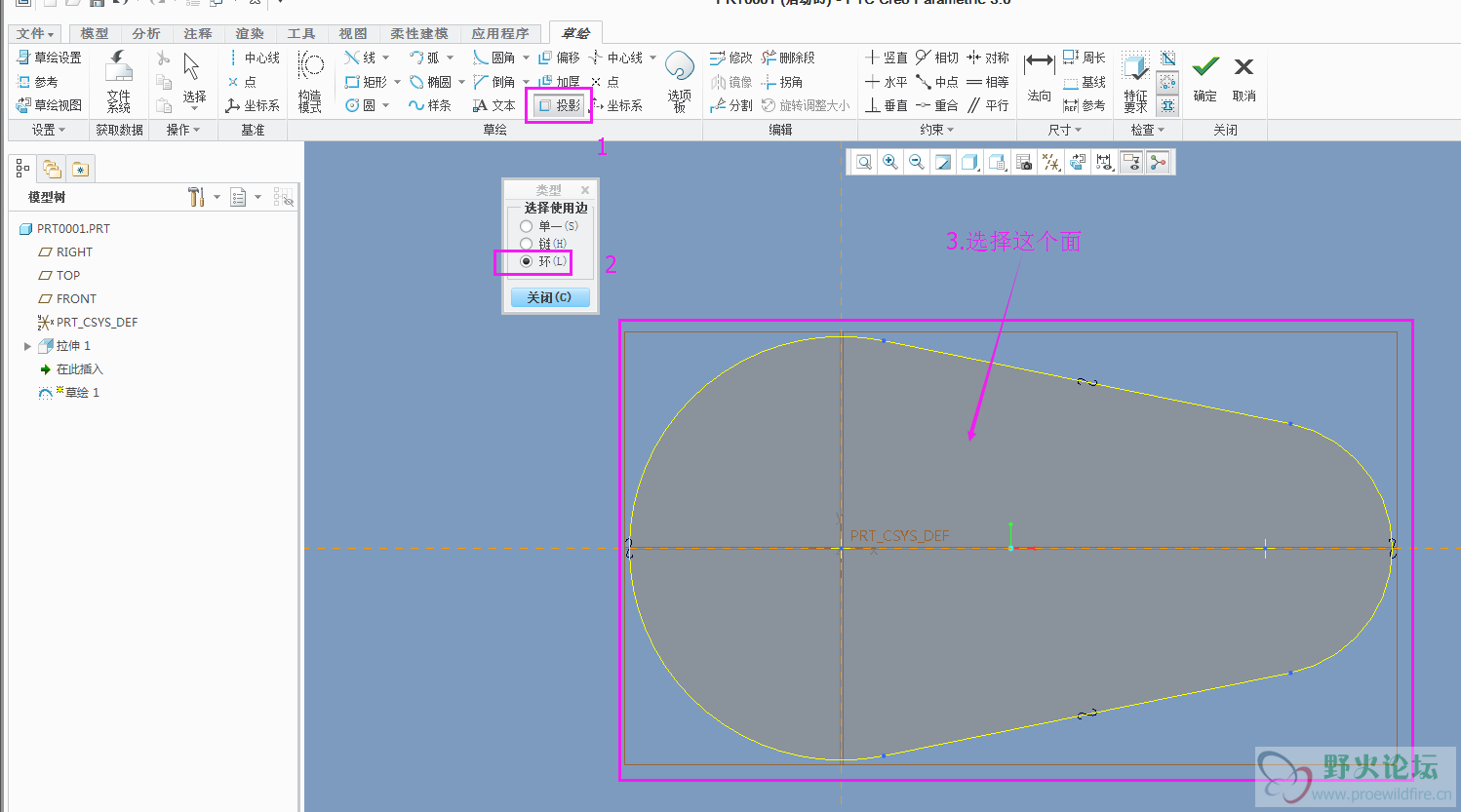Choose the 偏移 (Offset) tool
This screenshot has height=812, width=1461.
tap(559, 58)
